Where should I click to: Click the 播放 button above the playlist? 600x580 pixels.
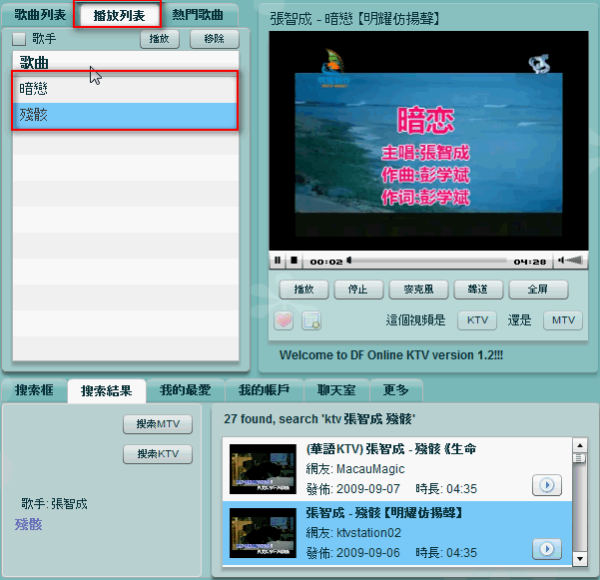pyautogui.click(x=159, y=39)
